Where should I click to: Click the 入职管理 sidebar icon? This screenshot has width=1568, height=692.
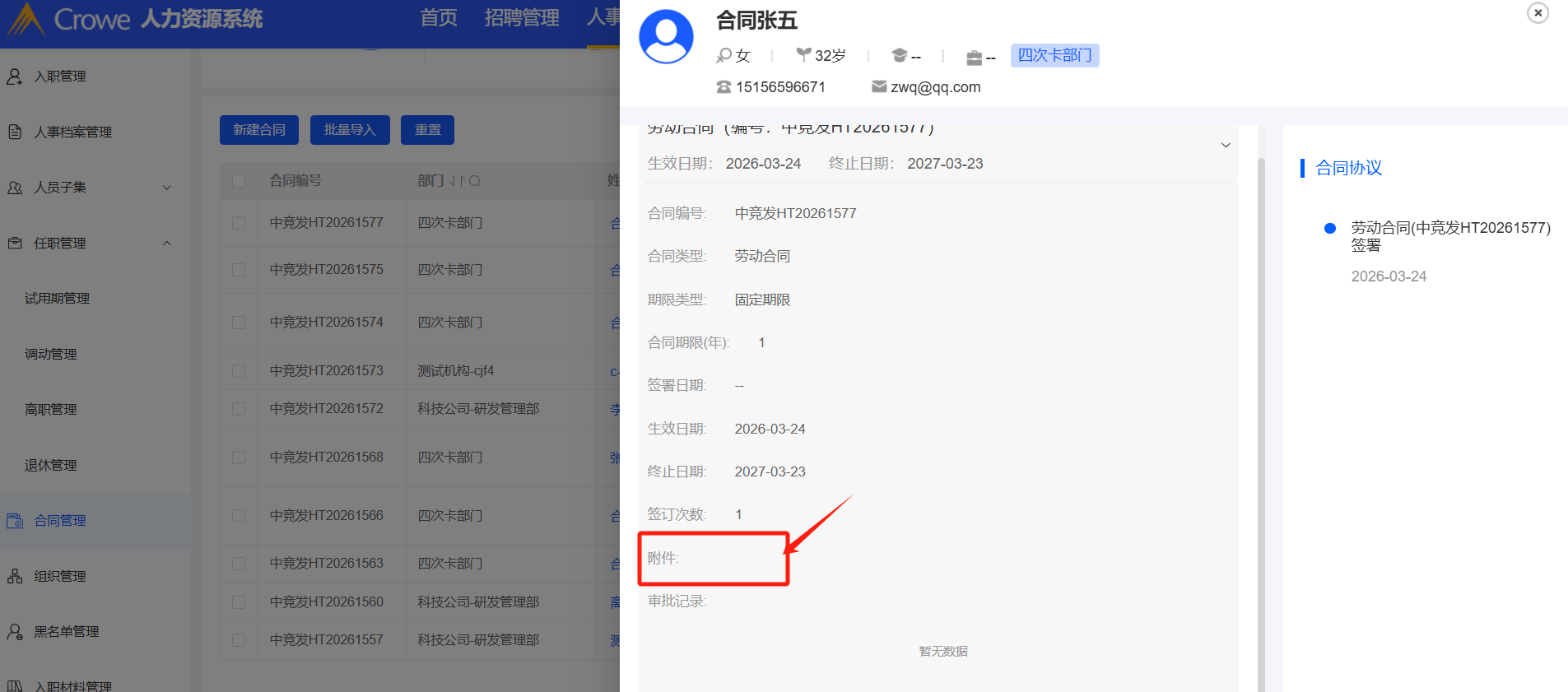15,77
